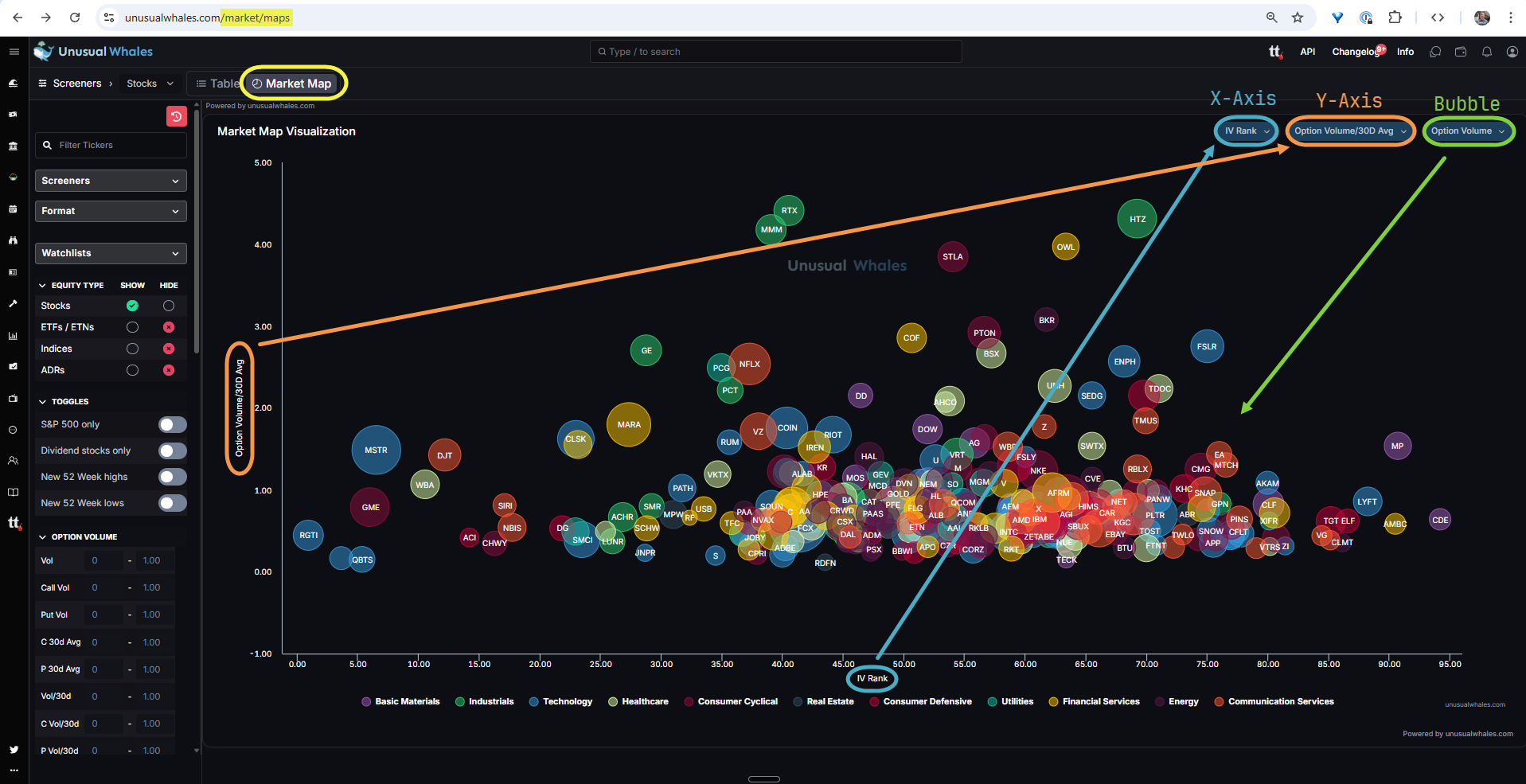Open the browser profile avatar
The image size is (1526, 784).
pyautogui.click(x=1481, y=18)
